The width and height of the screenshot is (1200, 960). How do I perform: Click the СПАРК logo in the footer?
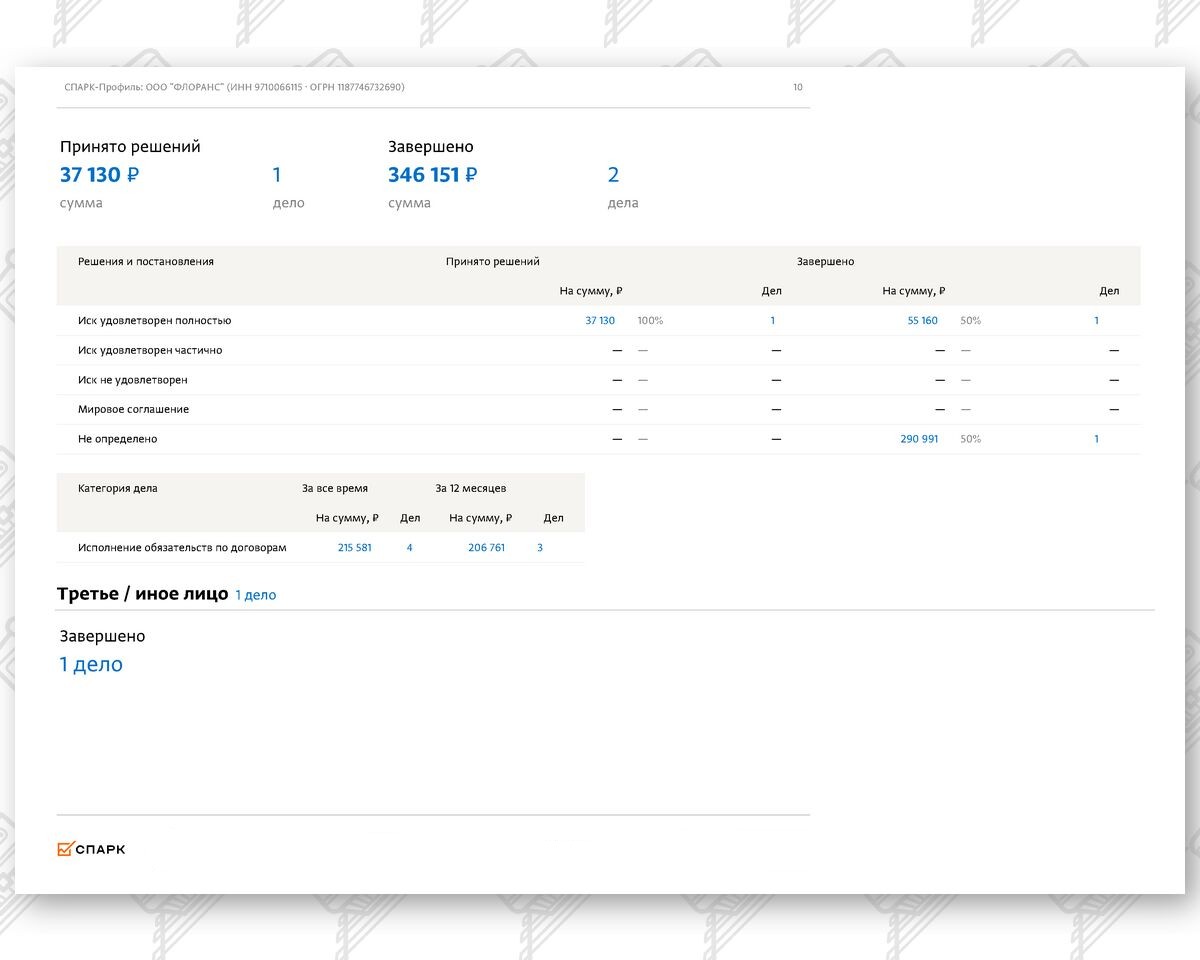coord(92,849)
